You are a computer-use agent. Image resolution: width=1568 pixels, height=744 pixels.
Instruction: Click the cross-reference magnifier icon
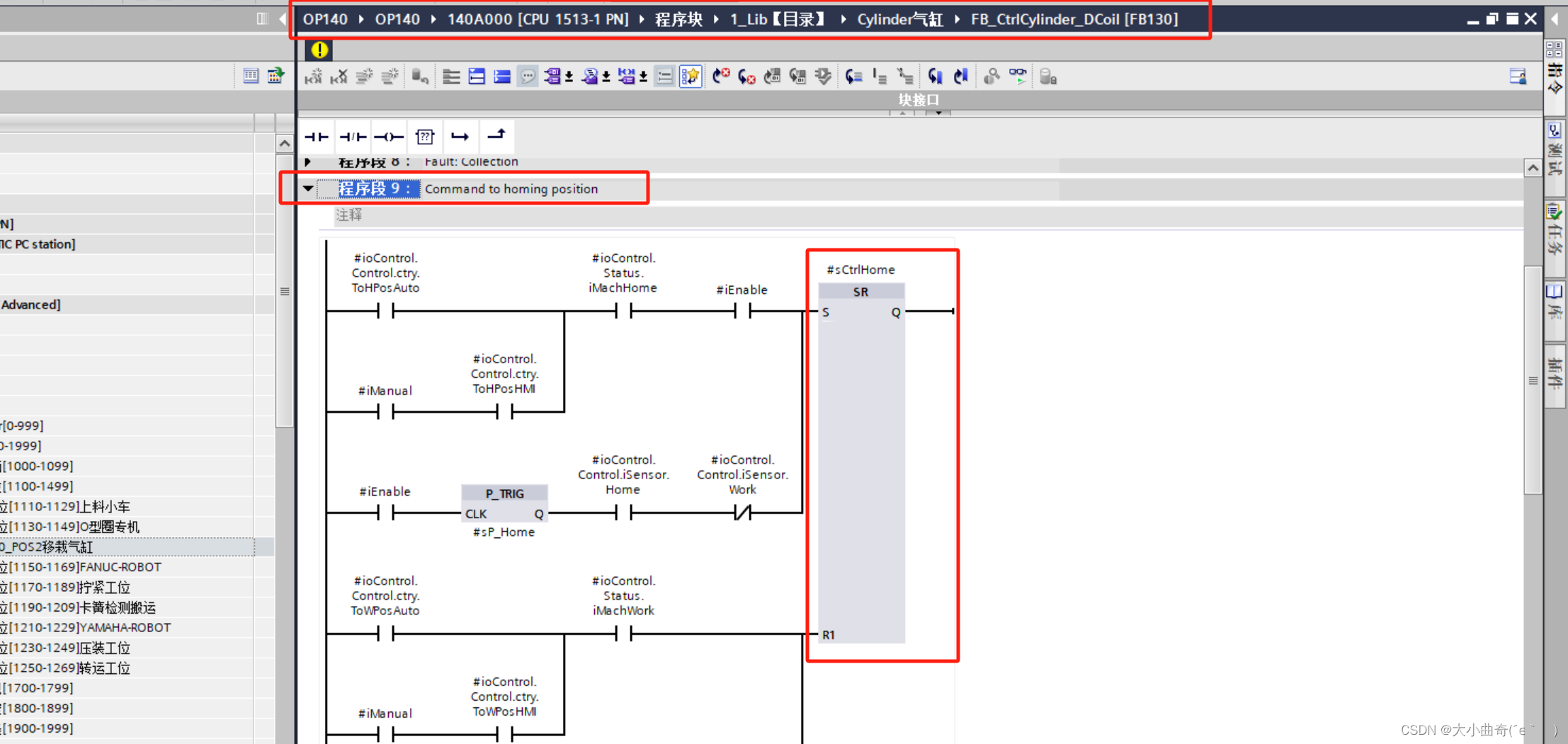992,76
